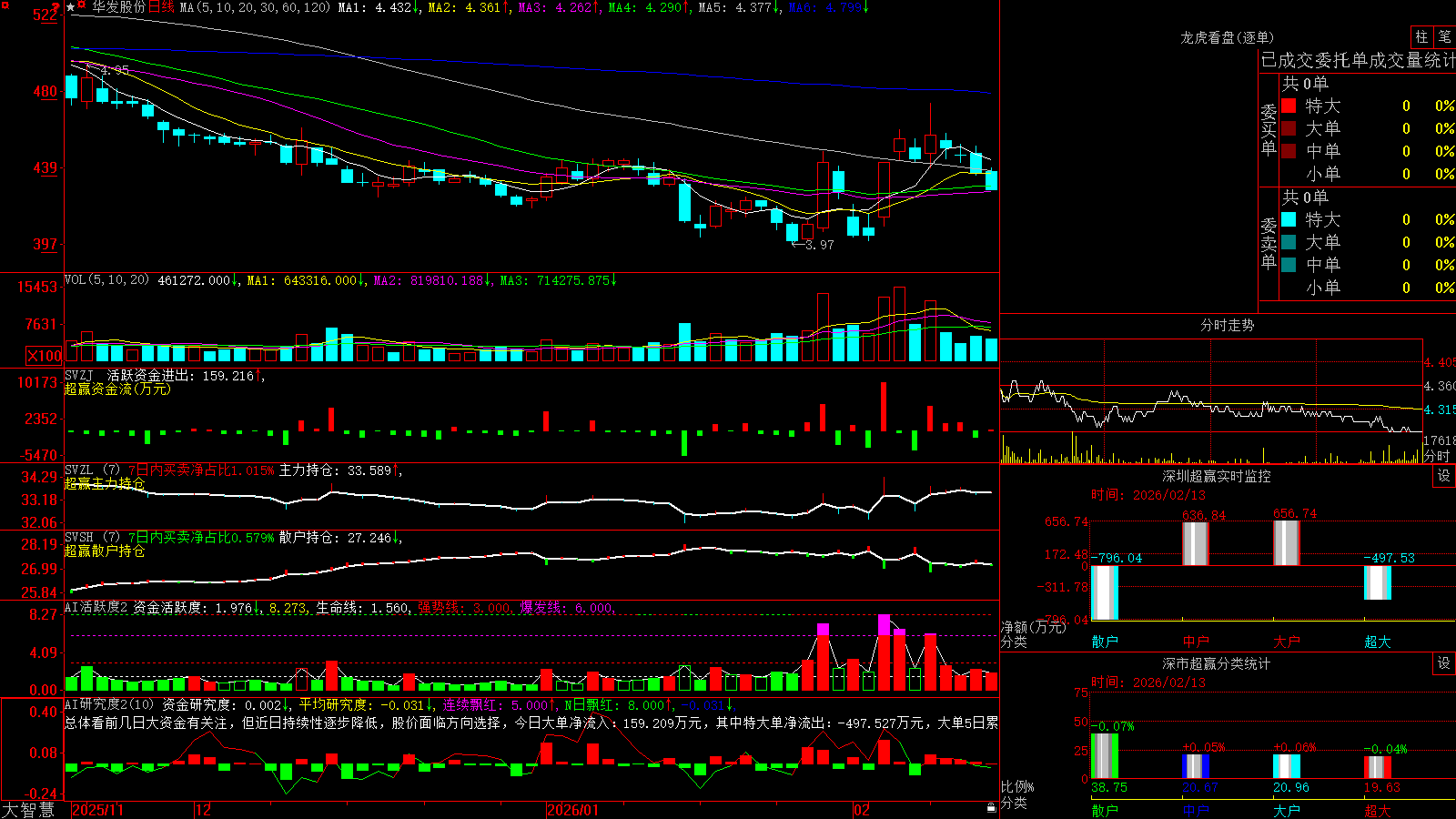Switch Dragon-Tiger panel to 柱 bar mode
The image size is (1456, 819).
coord(1421,36)
